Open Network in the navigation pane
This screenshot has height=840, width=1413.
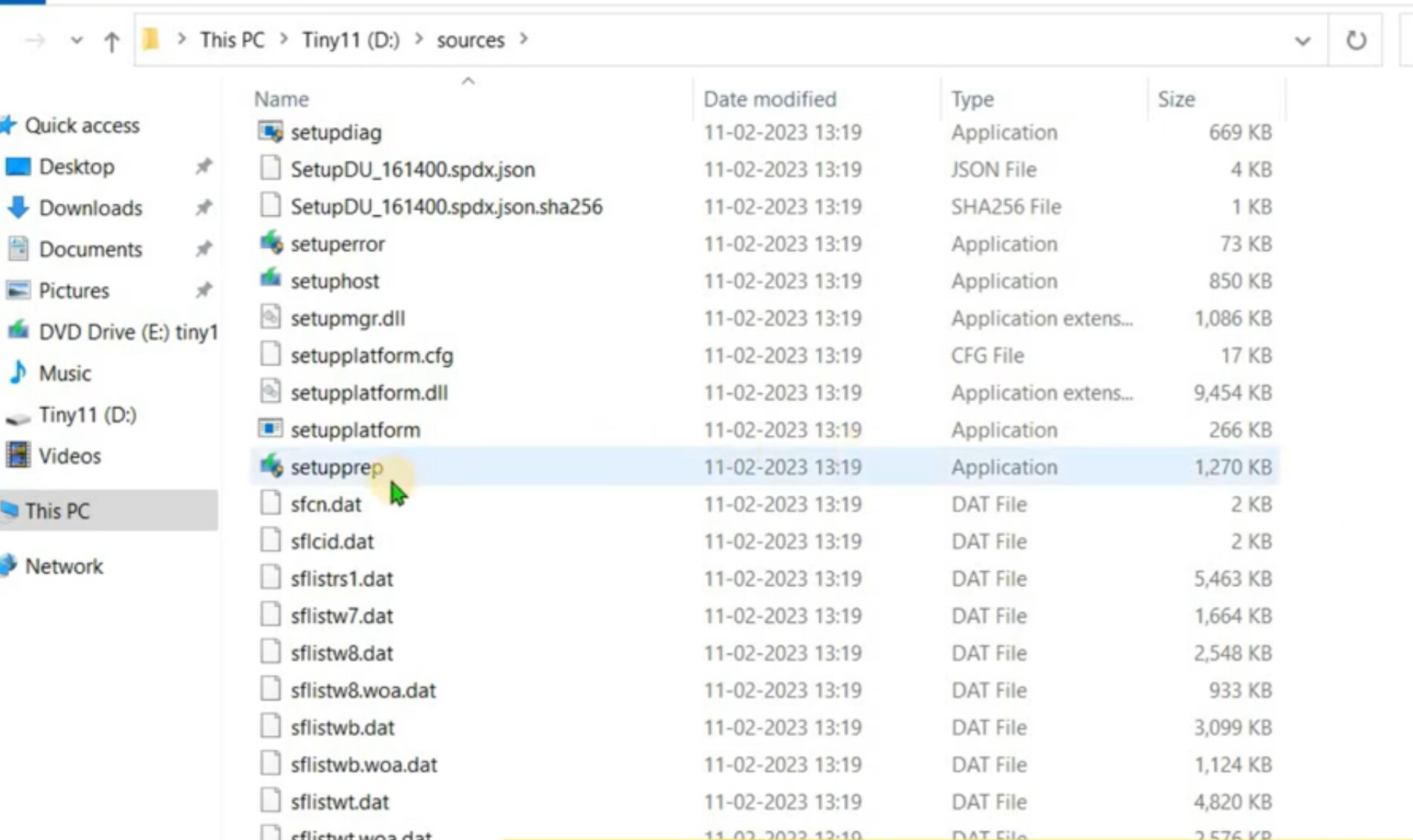(64, 566)
